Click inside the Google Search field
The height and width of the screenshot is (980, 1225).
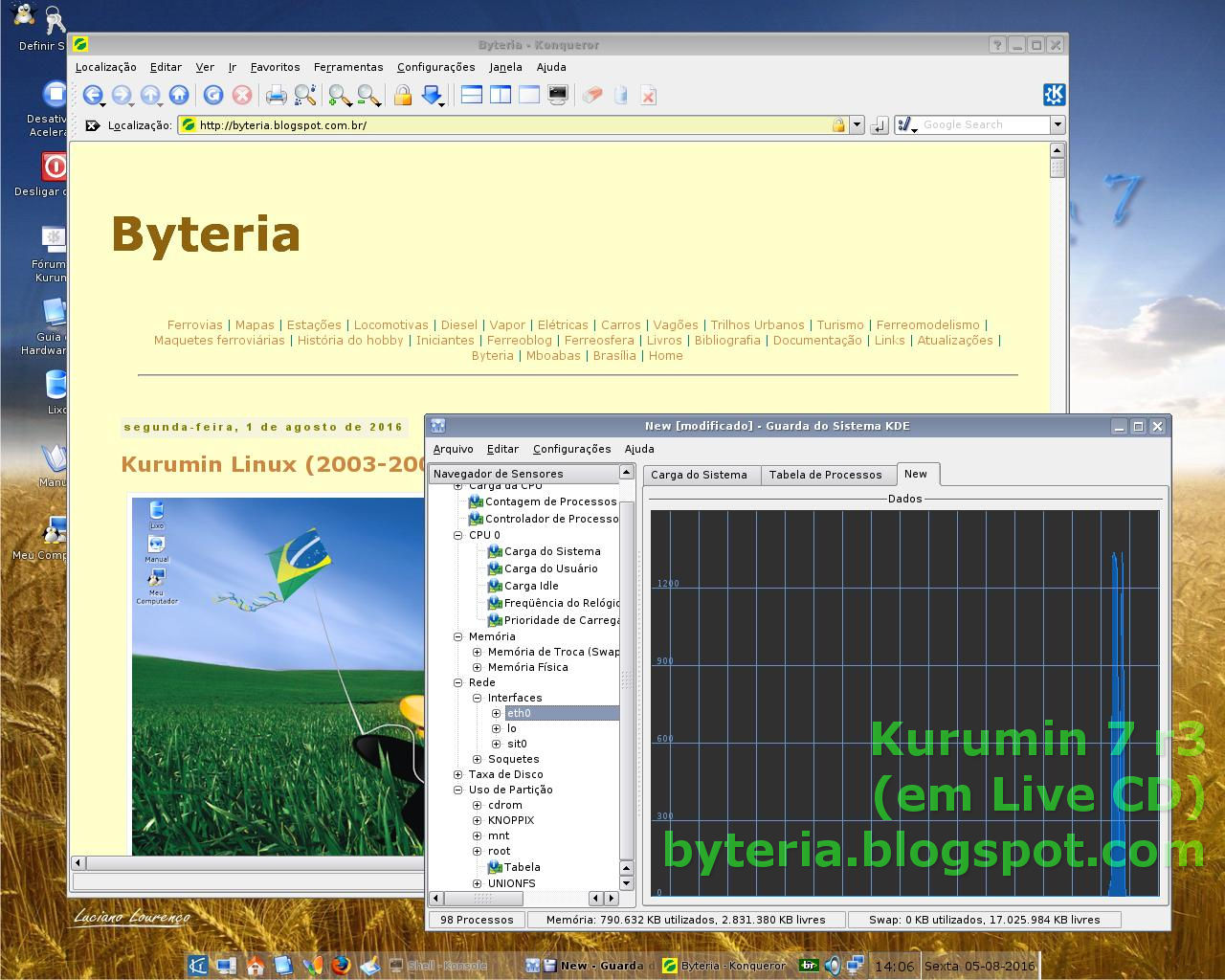click(976, 124)
